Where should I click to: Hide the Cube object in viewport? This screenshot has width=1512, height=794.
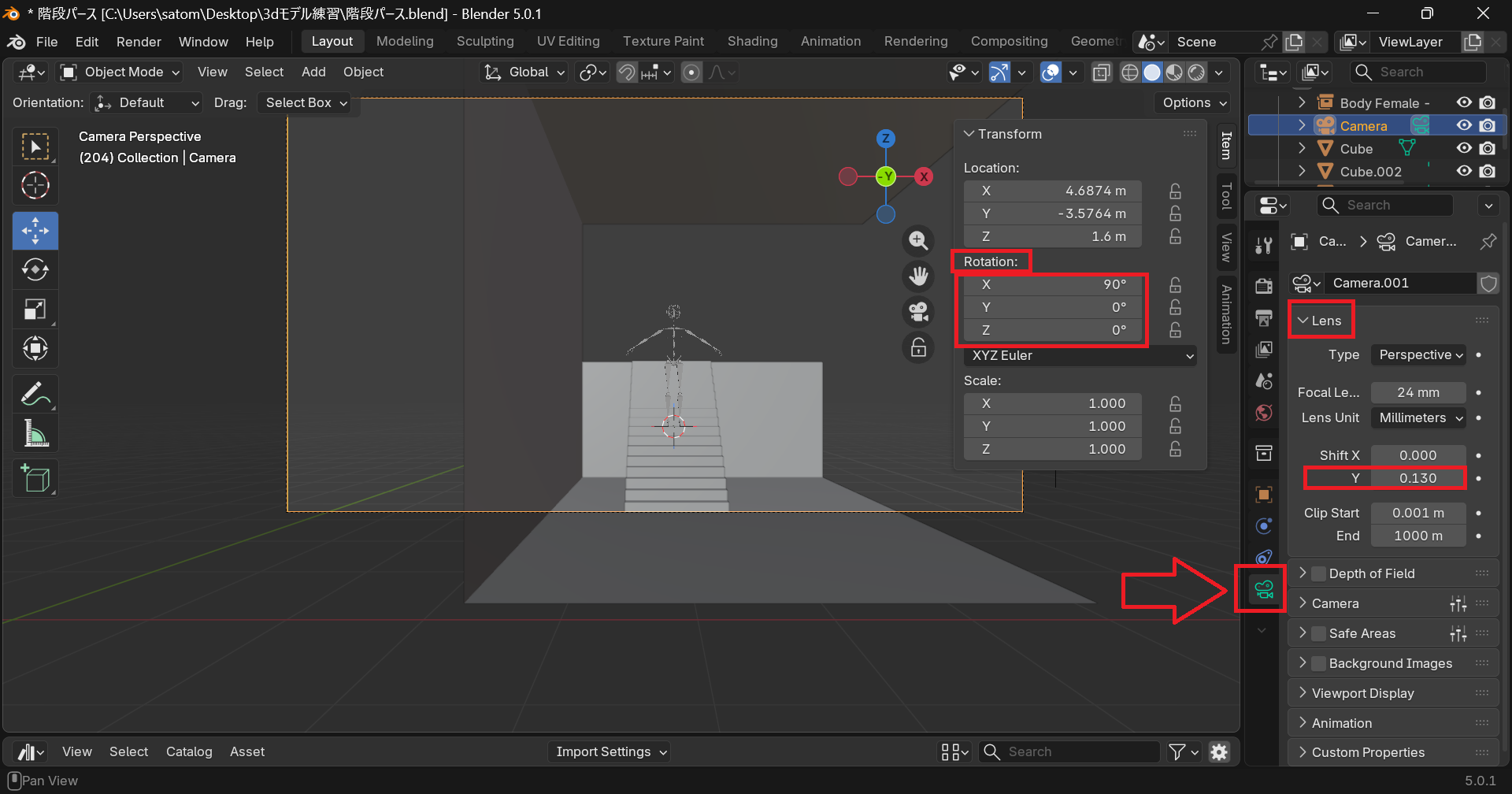click(x=1464, y=148)
